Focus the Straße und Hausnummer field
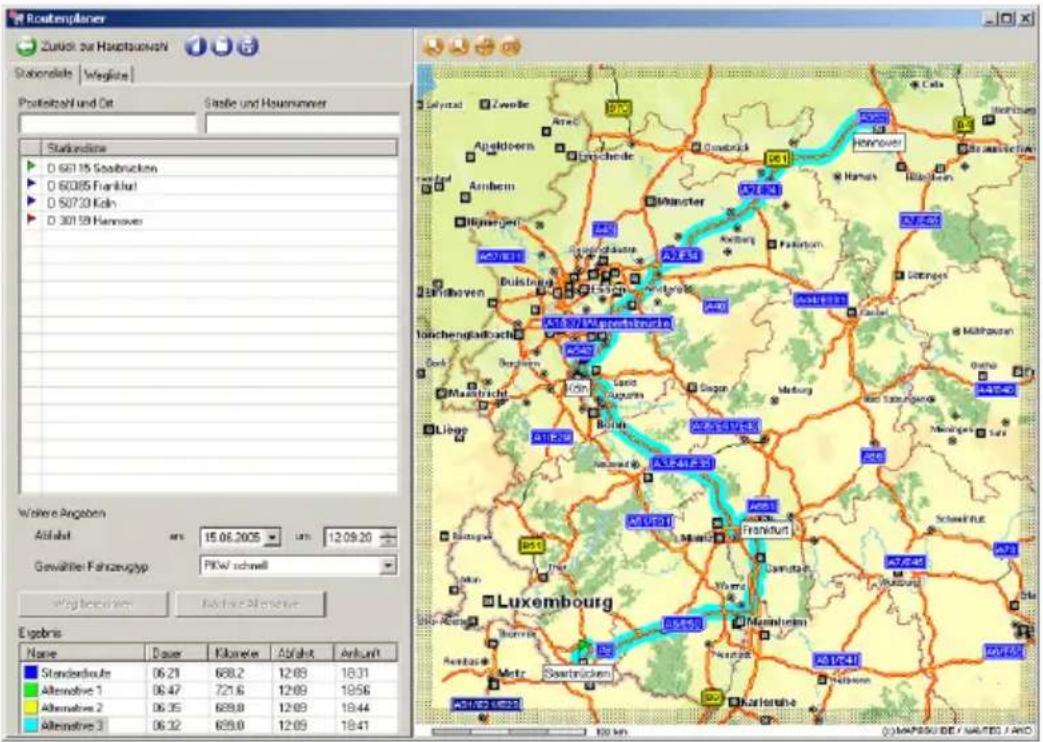This screenshot has height=742, width=1043. (303, 124)
